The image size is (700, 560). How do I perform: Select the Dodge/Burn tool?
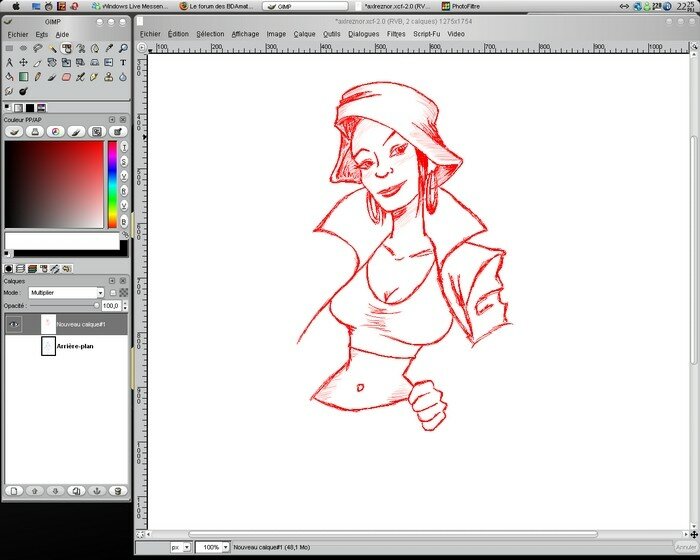click(x=23, y=91)
